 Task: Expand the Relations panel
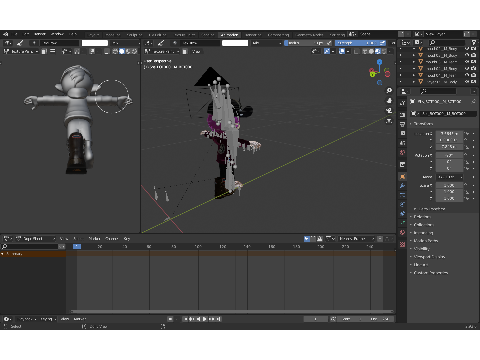[x=422, y=217]
